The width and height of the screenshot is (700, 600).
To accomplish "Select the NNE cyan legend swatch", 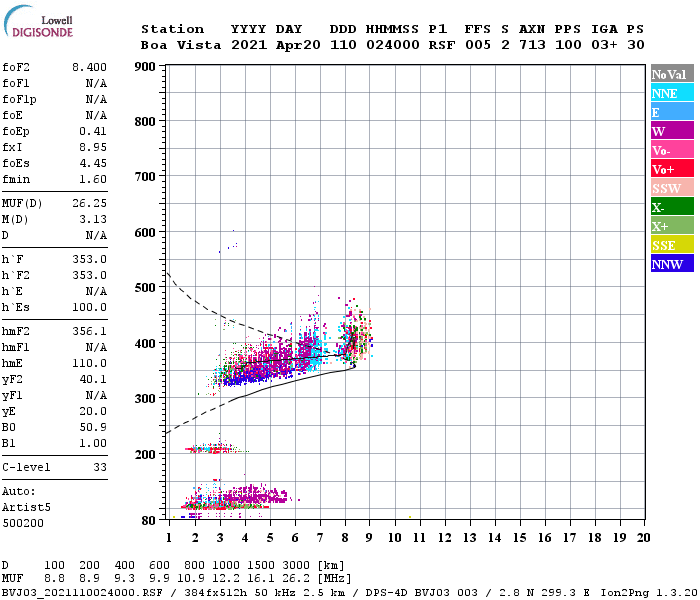I will [x=672, y=93].
